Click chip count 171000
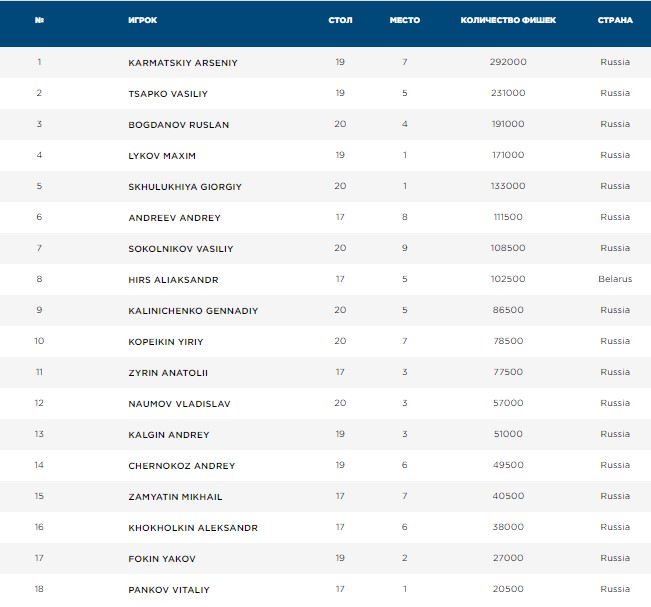651x607 pixels. 508,155
